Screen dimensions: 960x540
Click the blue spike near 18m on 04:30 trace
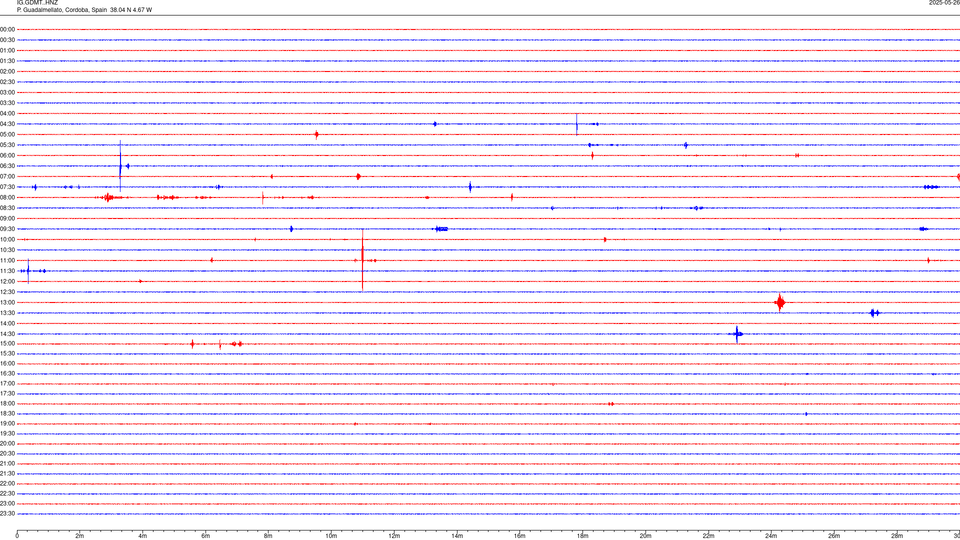click(577, 124)
